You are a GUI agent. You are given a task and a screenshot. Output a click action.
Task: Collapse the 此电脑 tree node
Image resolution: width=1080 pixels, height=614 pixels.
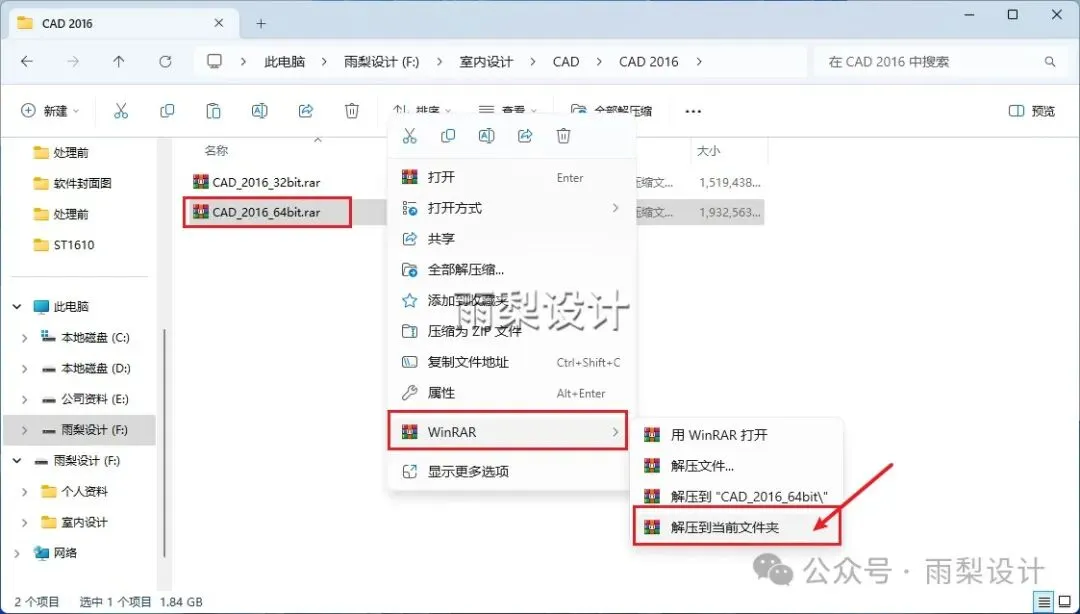(17, 307)
